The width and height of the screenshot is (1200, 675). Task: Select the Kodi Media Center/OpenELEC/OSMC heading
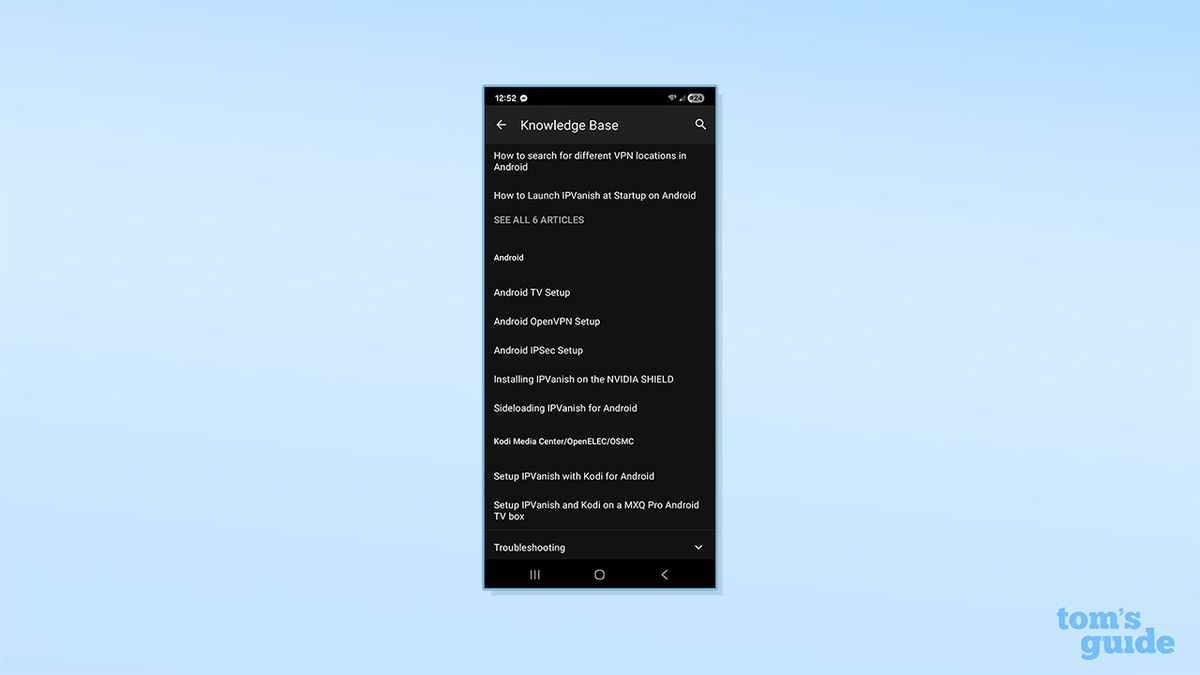point(564,441)
